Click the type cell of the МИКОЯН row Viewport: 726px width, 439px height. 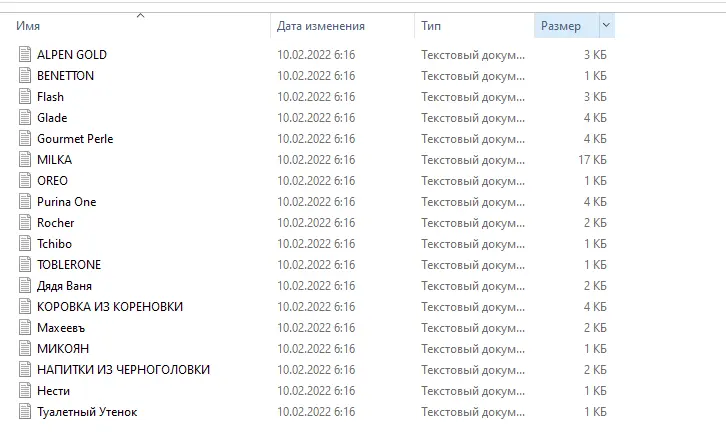473,349
